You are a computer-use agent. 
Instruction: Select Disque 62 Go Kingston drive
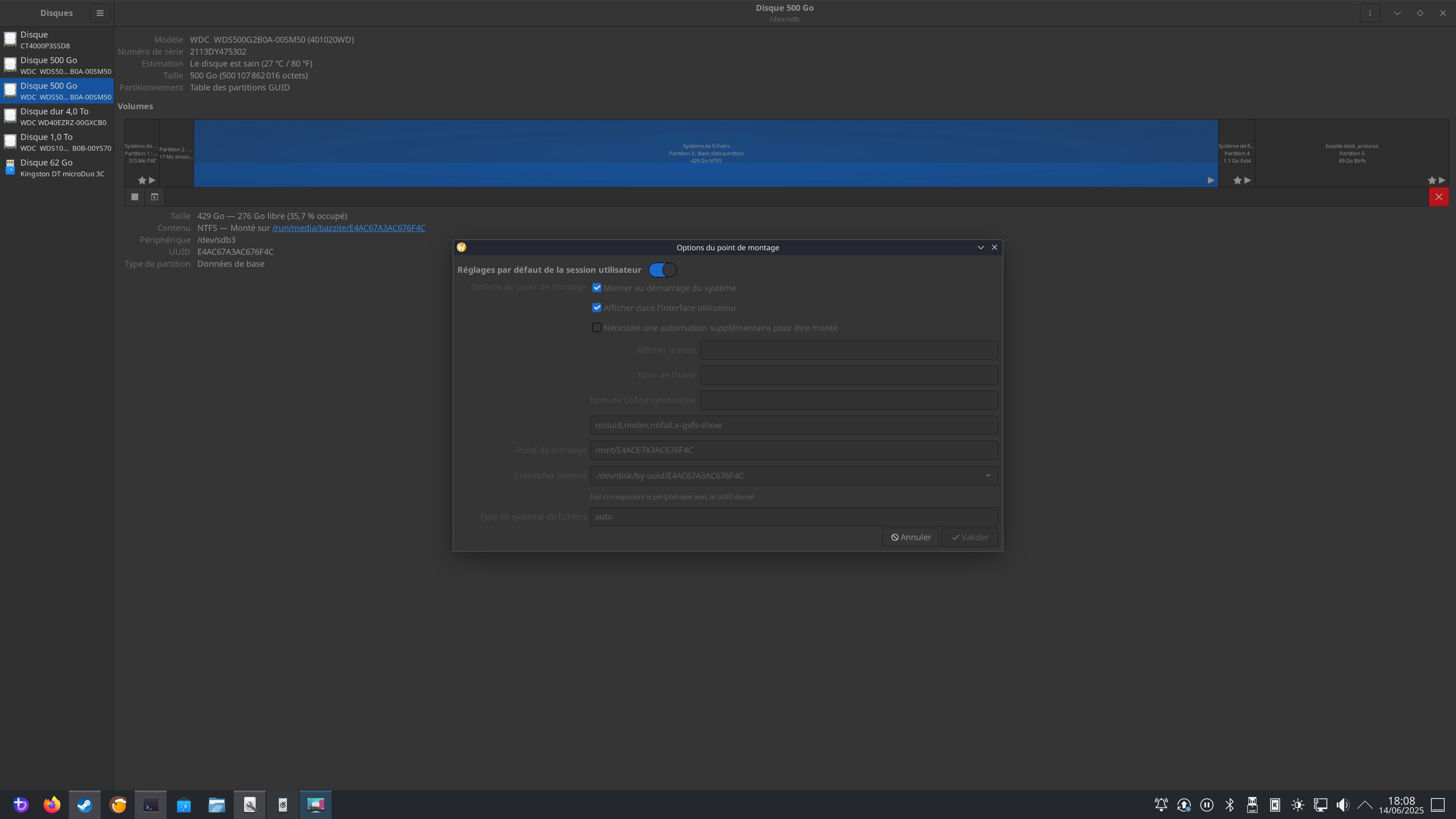(x=56, y=168)
